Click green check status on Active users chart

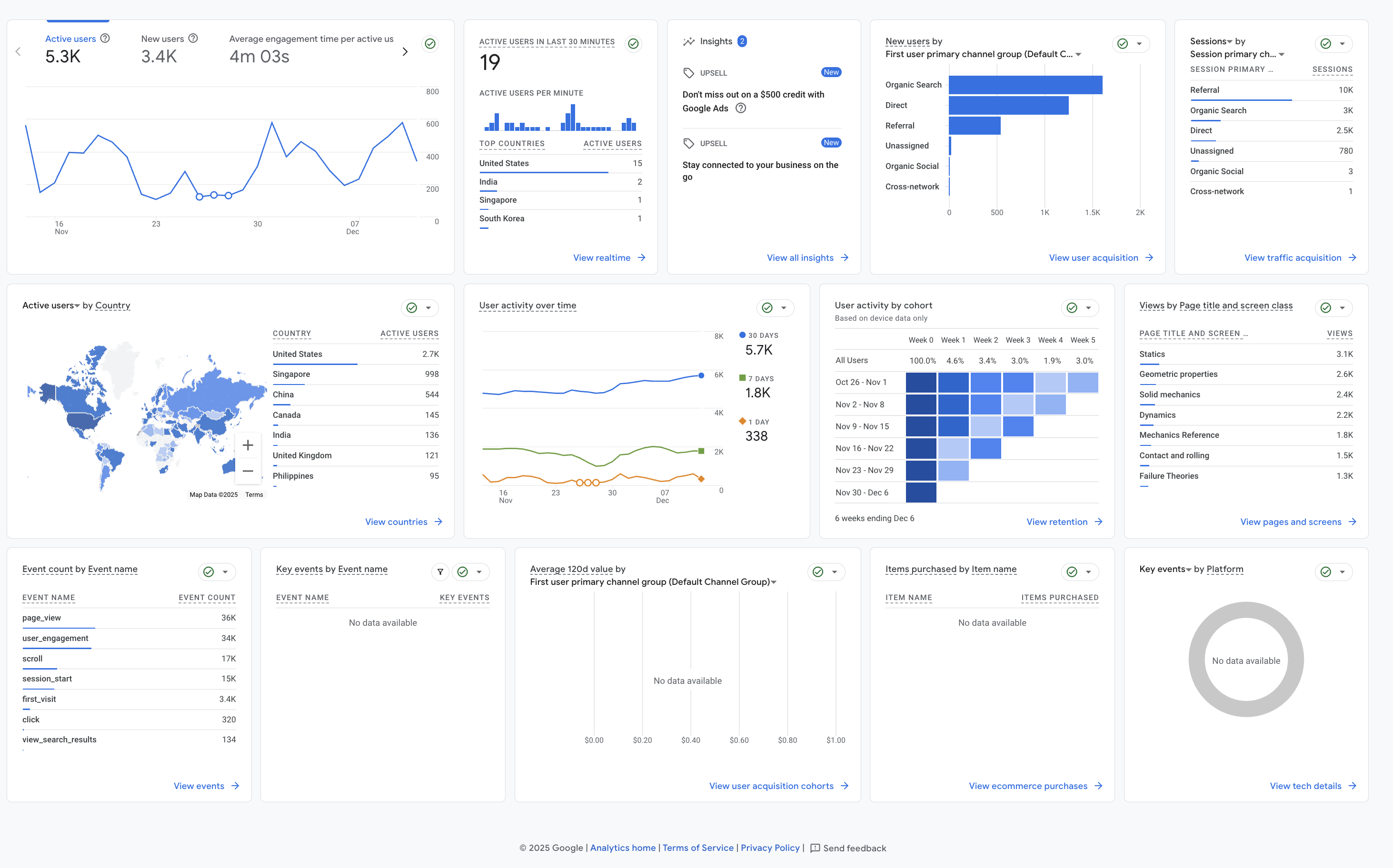[430, 44]
